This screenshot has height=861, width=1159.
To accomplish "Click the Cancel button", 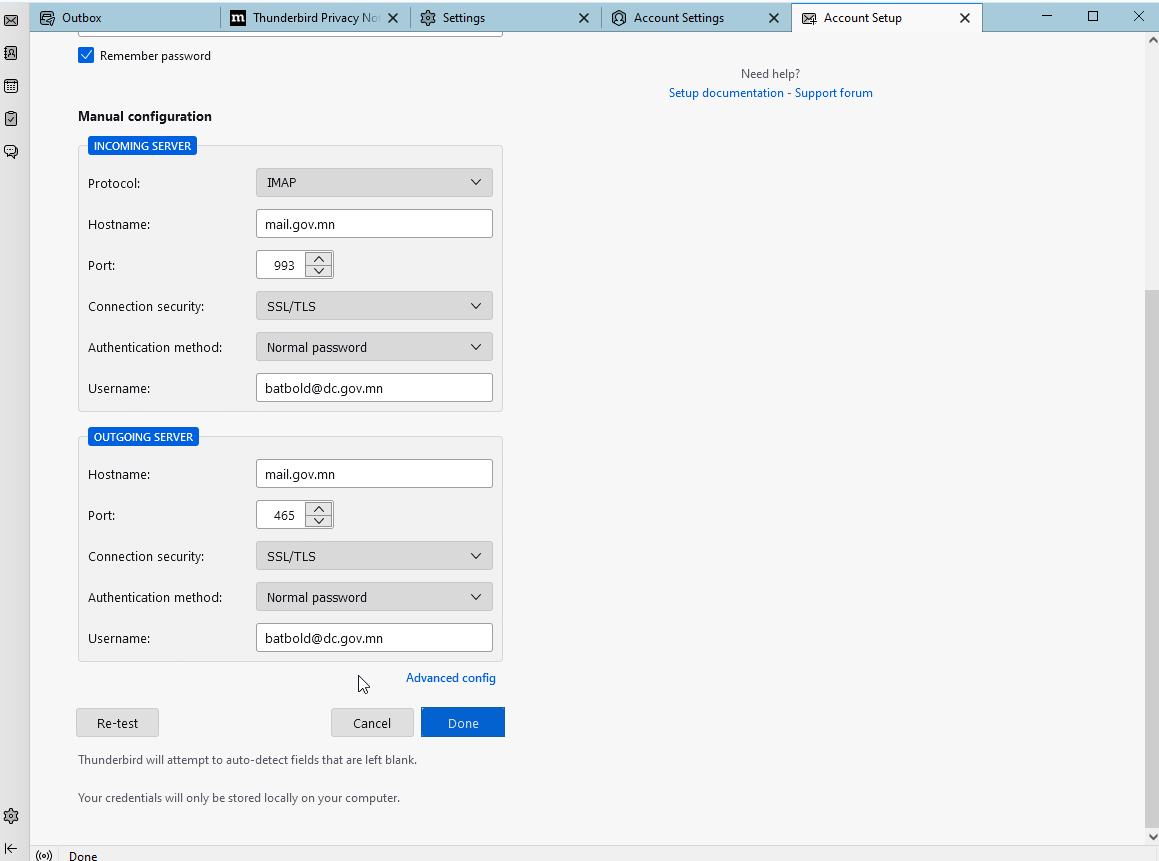I will [372, 723].
